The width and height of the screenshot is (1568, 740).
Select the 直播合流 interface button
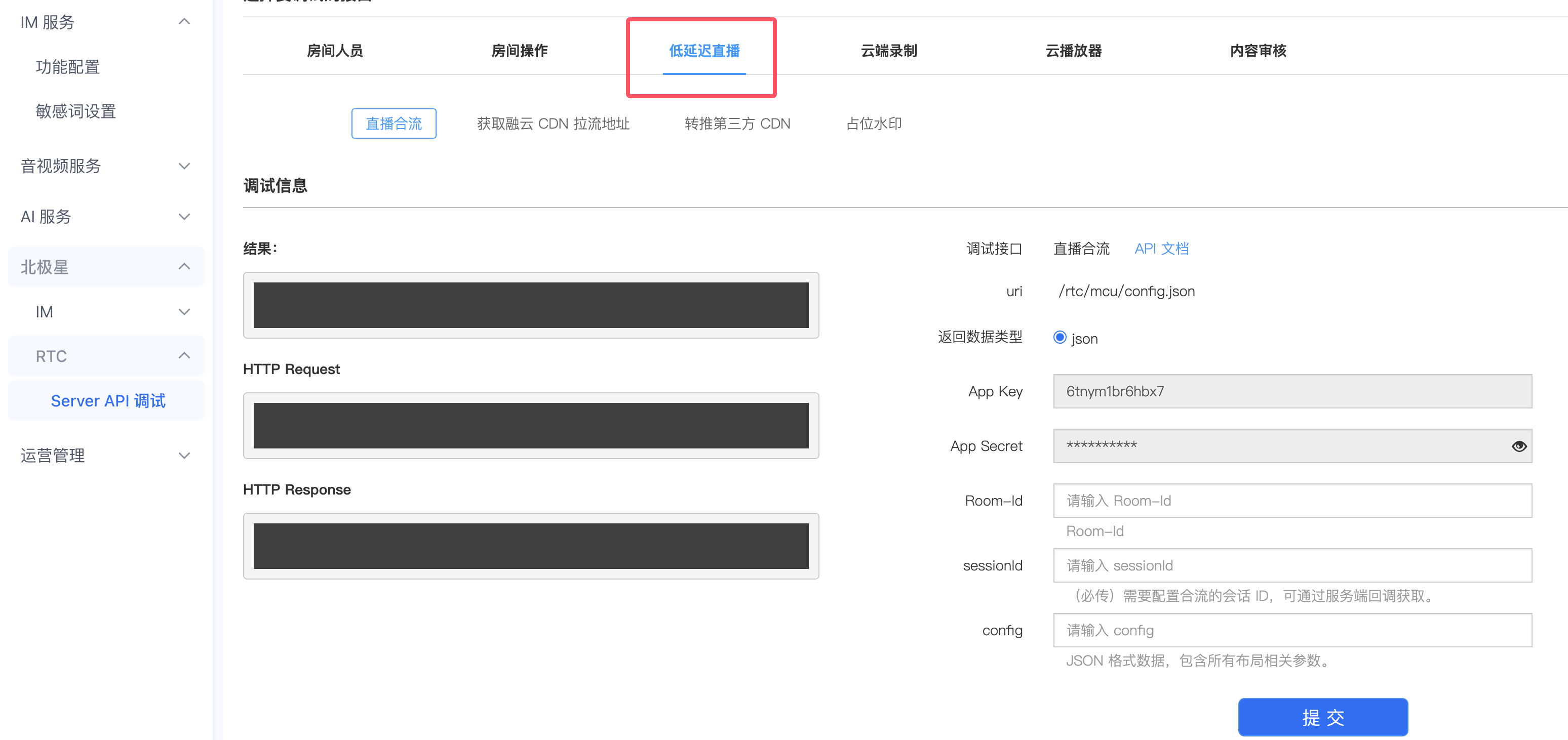coord(394,124)
